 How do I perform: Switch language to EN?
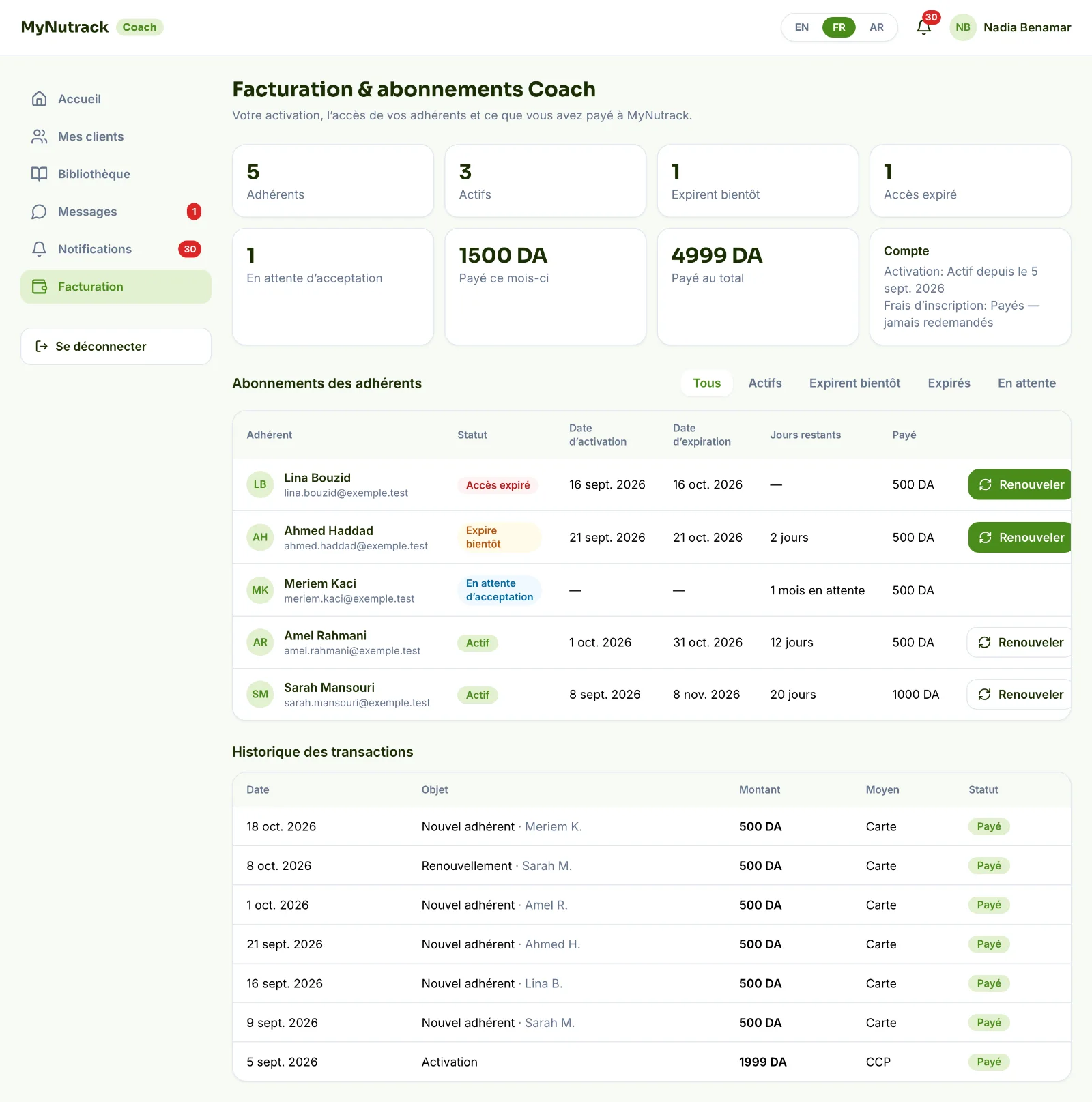point(802,27)
